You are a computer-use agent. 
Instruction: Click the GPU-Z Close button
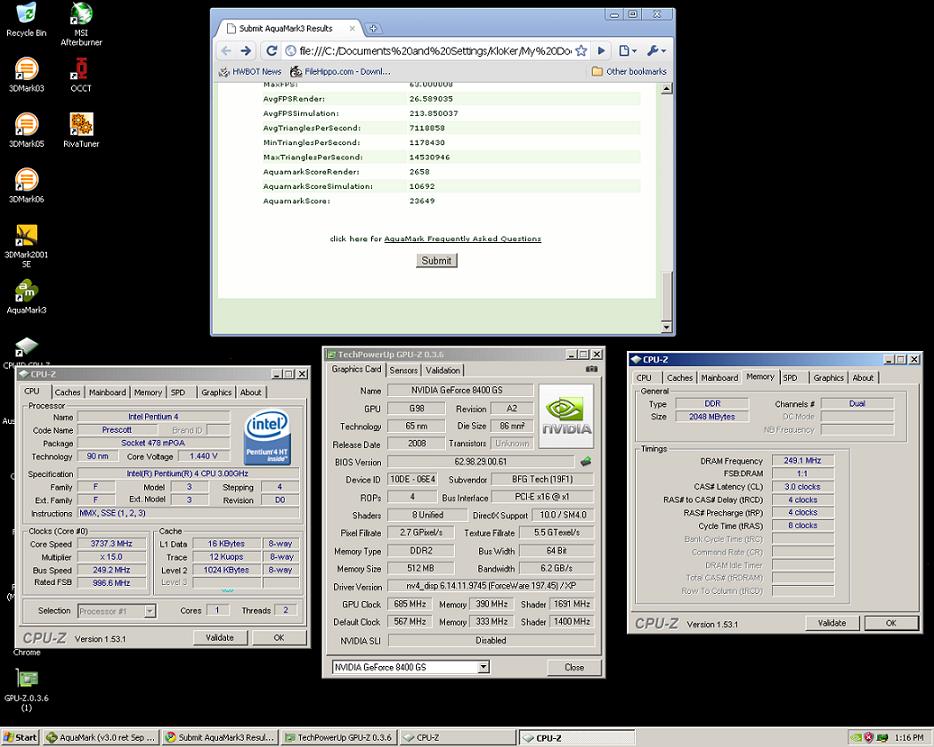574,667
